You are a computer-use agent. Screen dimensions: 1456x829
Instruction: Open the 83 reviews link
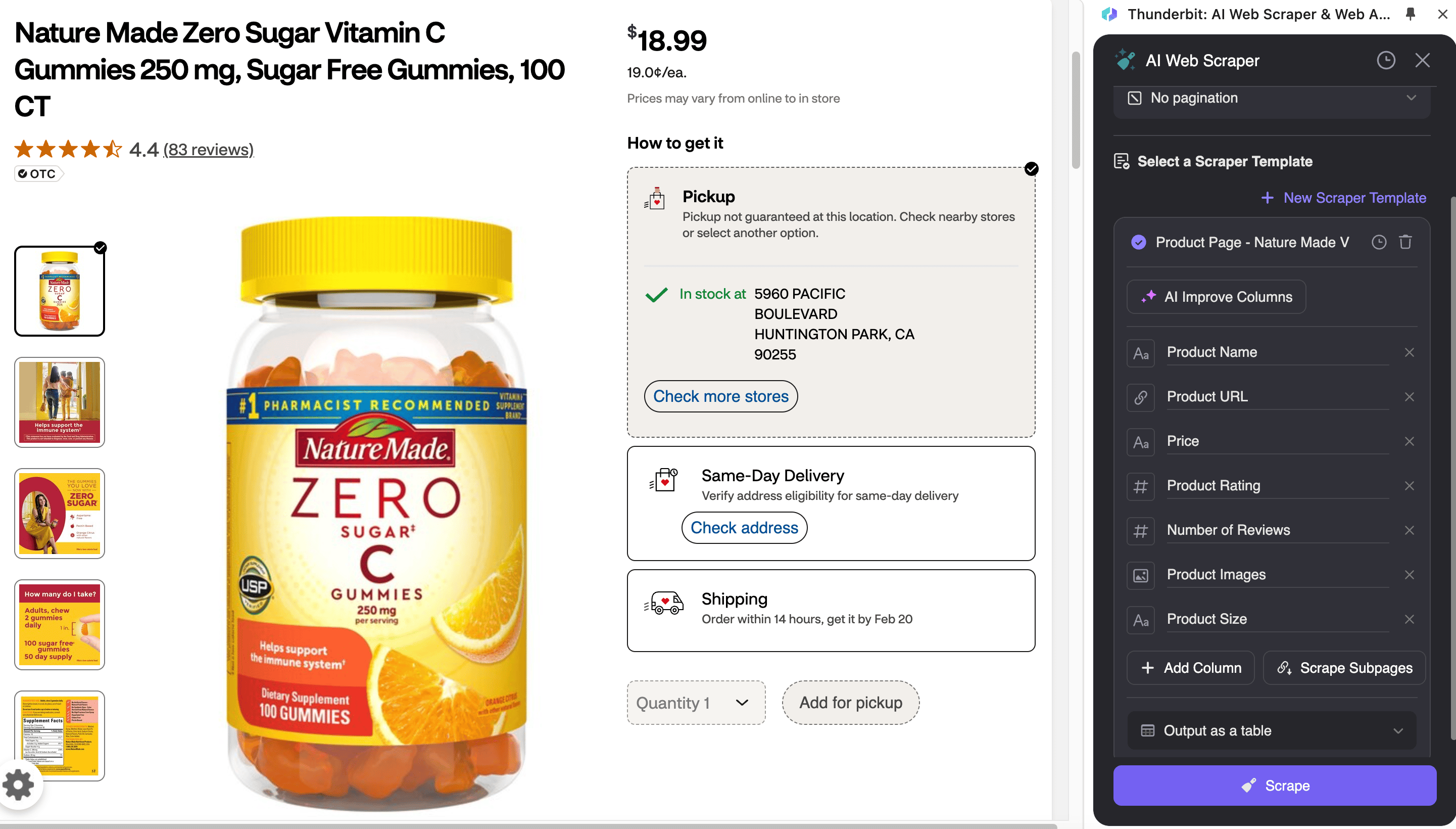tap(208, 150)
